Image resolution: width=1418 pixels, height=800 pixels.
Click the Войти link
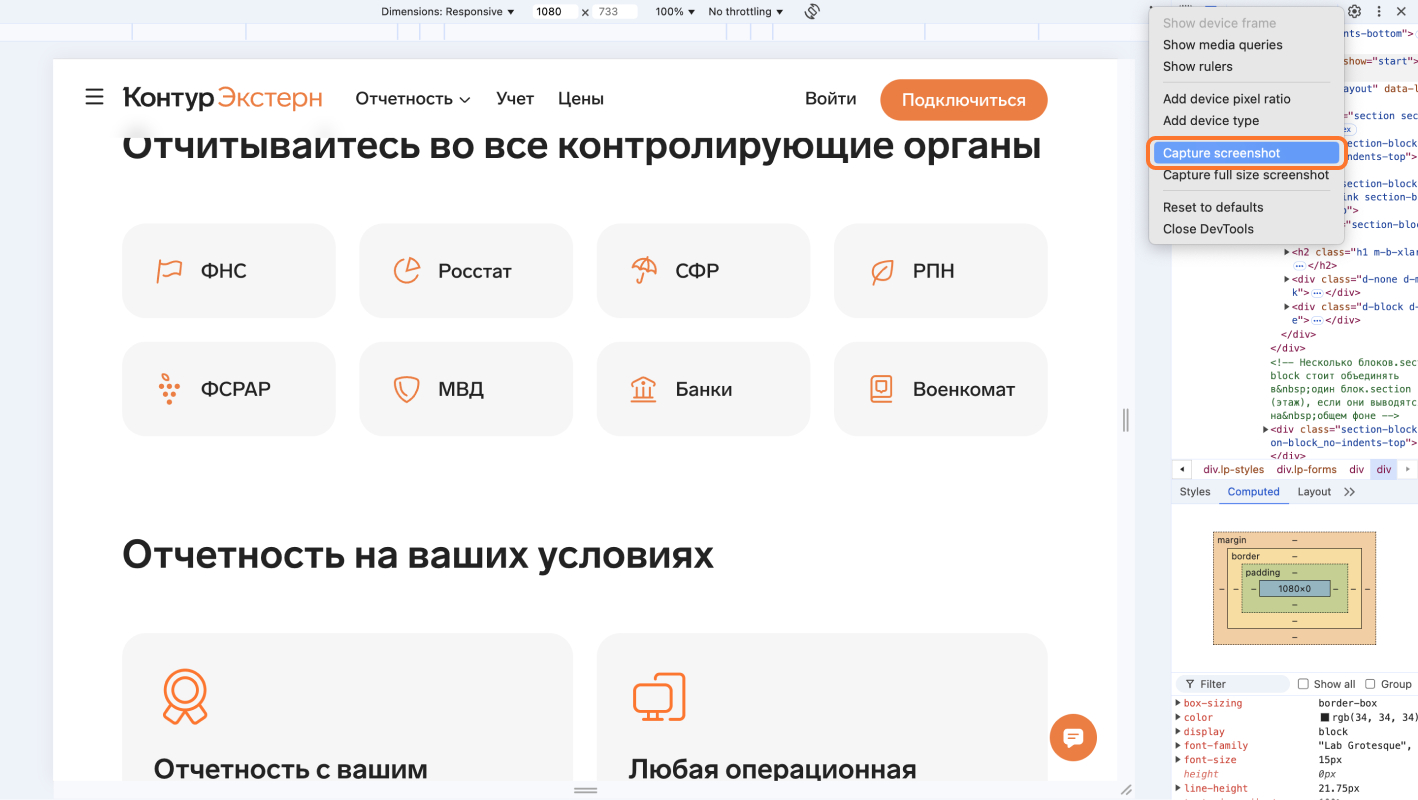831,99
